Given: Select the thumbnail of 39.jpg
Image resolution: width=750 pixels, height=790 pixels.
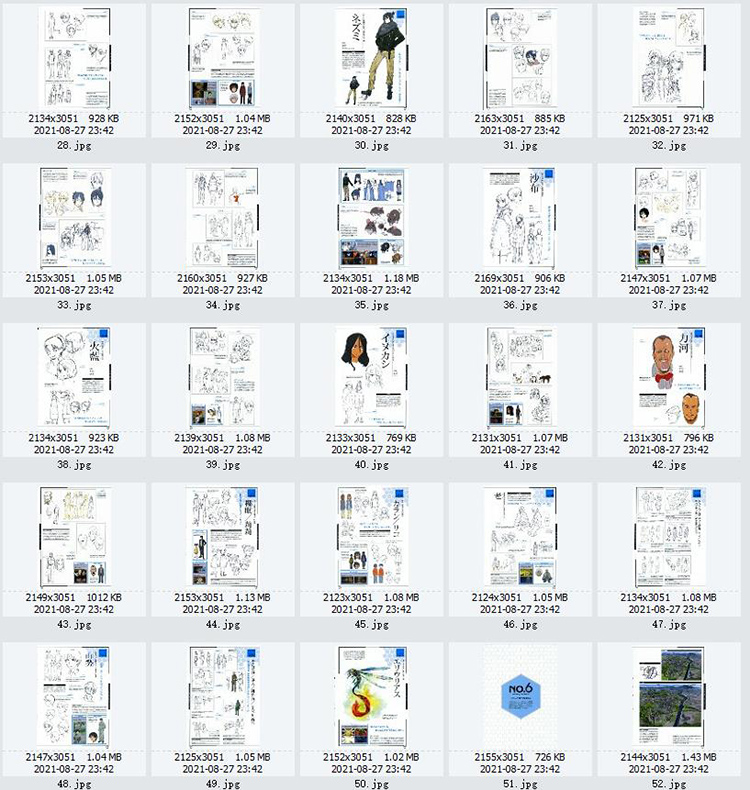Looking at the screenshot, I should tap(223, 377).
